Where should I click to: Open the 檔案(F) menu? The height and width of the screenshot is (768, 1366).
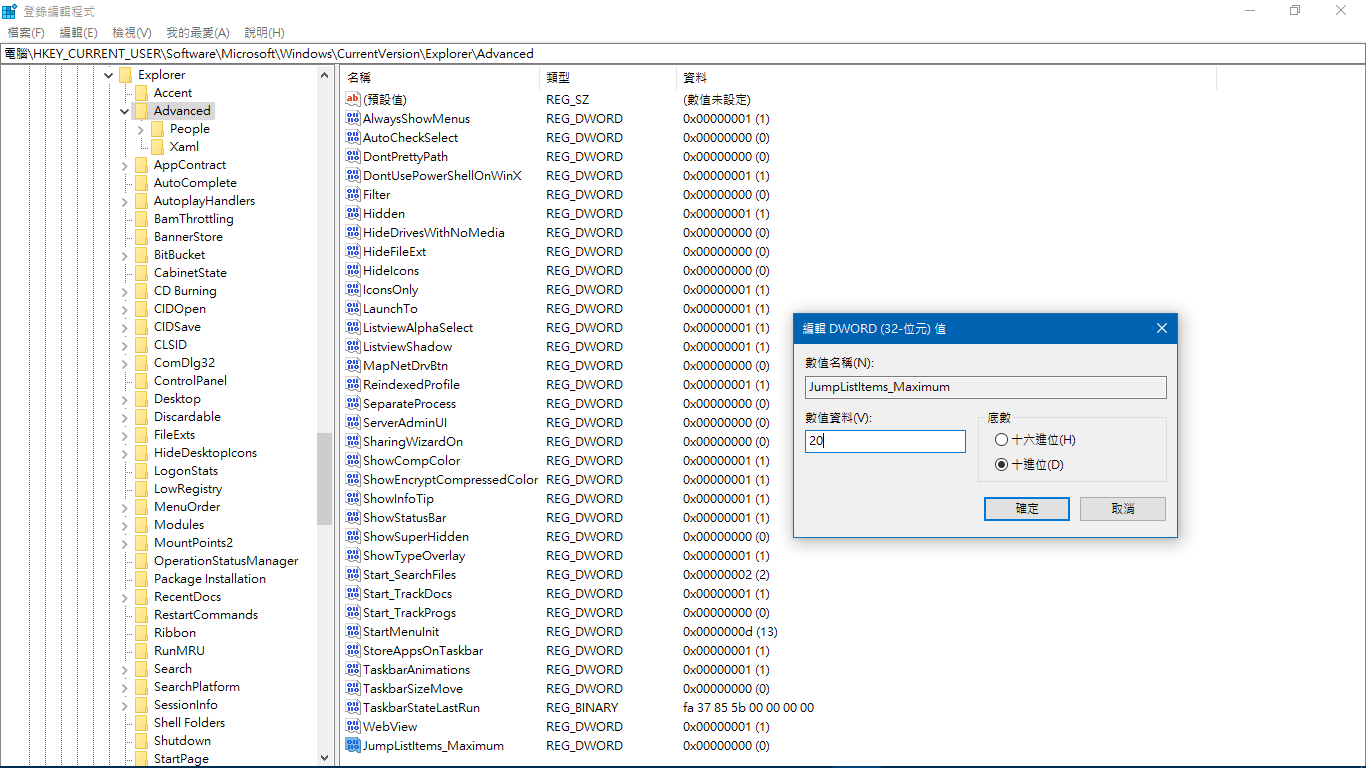point(26,33)
